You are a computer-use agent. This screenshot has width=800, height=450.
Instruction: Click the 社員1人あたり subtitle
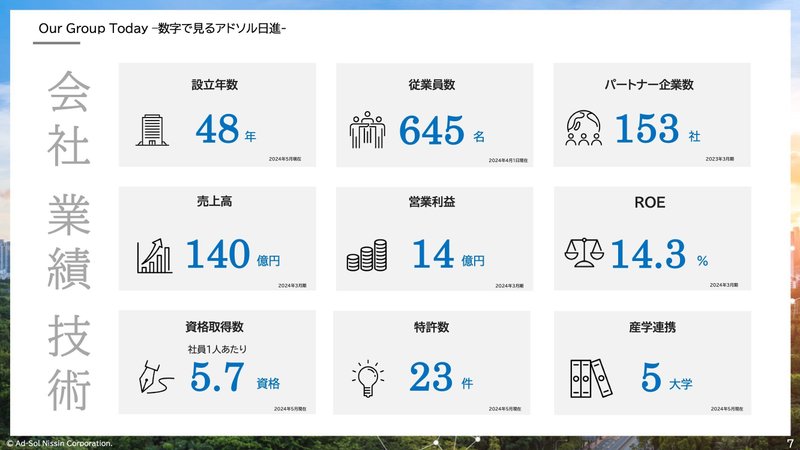tap(217, 349)
